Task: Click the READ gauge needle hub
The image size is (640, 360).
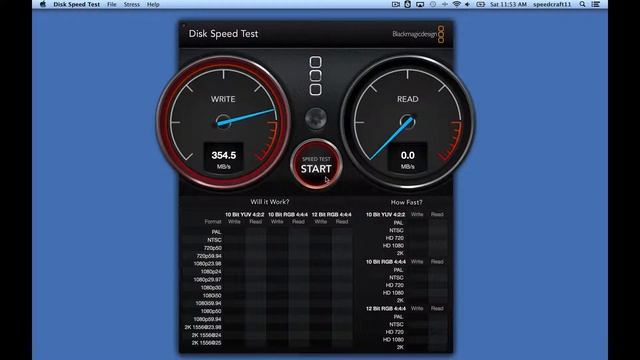Action: (407, 122)
